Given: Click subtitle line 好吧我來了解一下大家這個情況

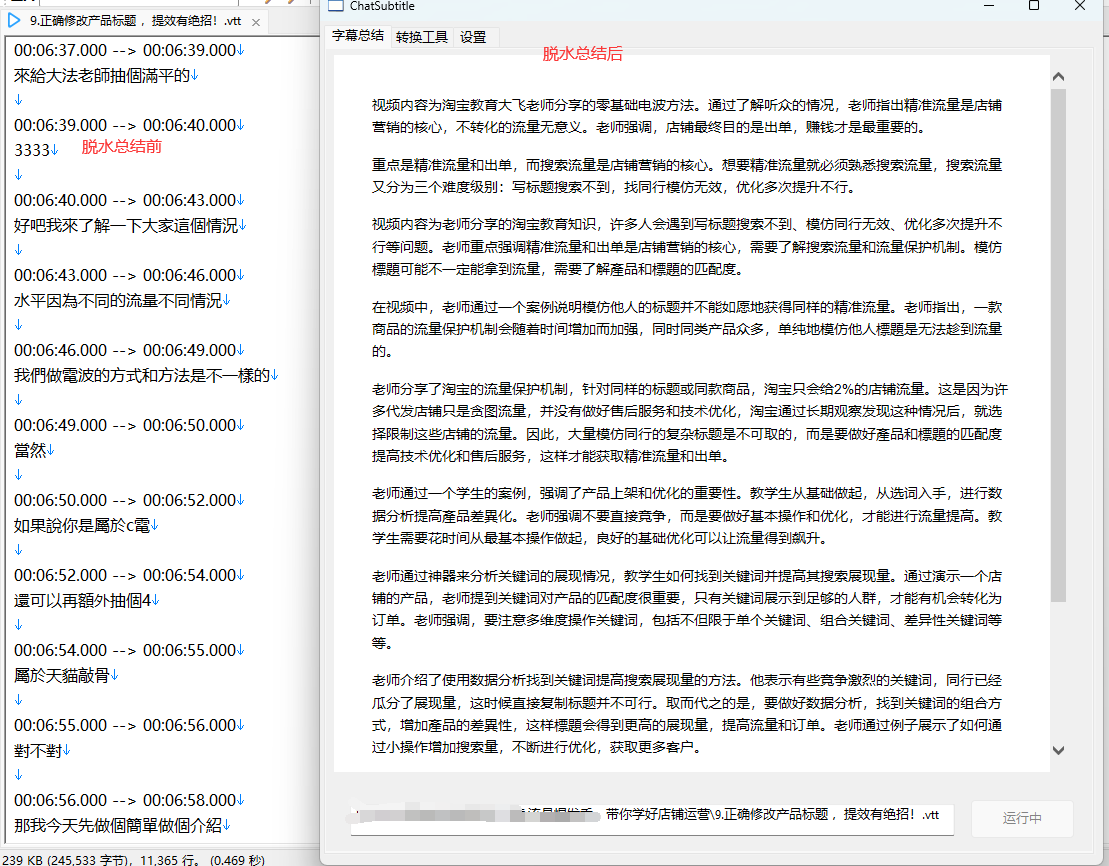Looking at the screenshot, I should click(126, 226).
